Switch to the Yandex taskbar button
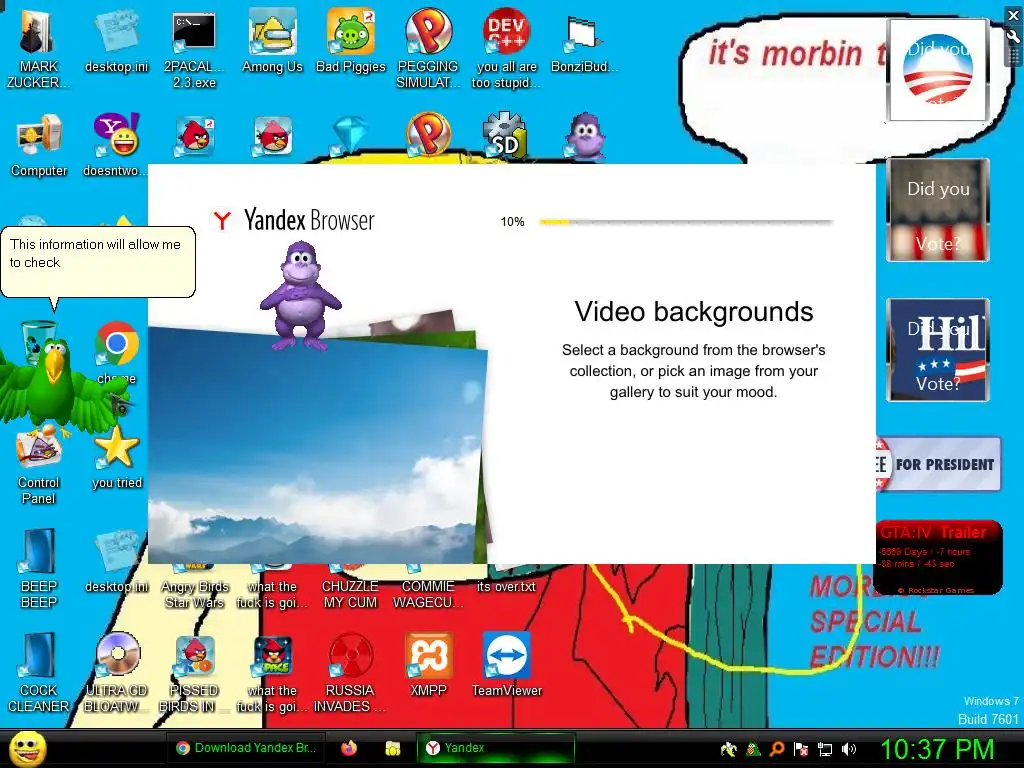The width and height of the screenshot is (1024, 768). (x=496, y=748)
